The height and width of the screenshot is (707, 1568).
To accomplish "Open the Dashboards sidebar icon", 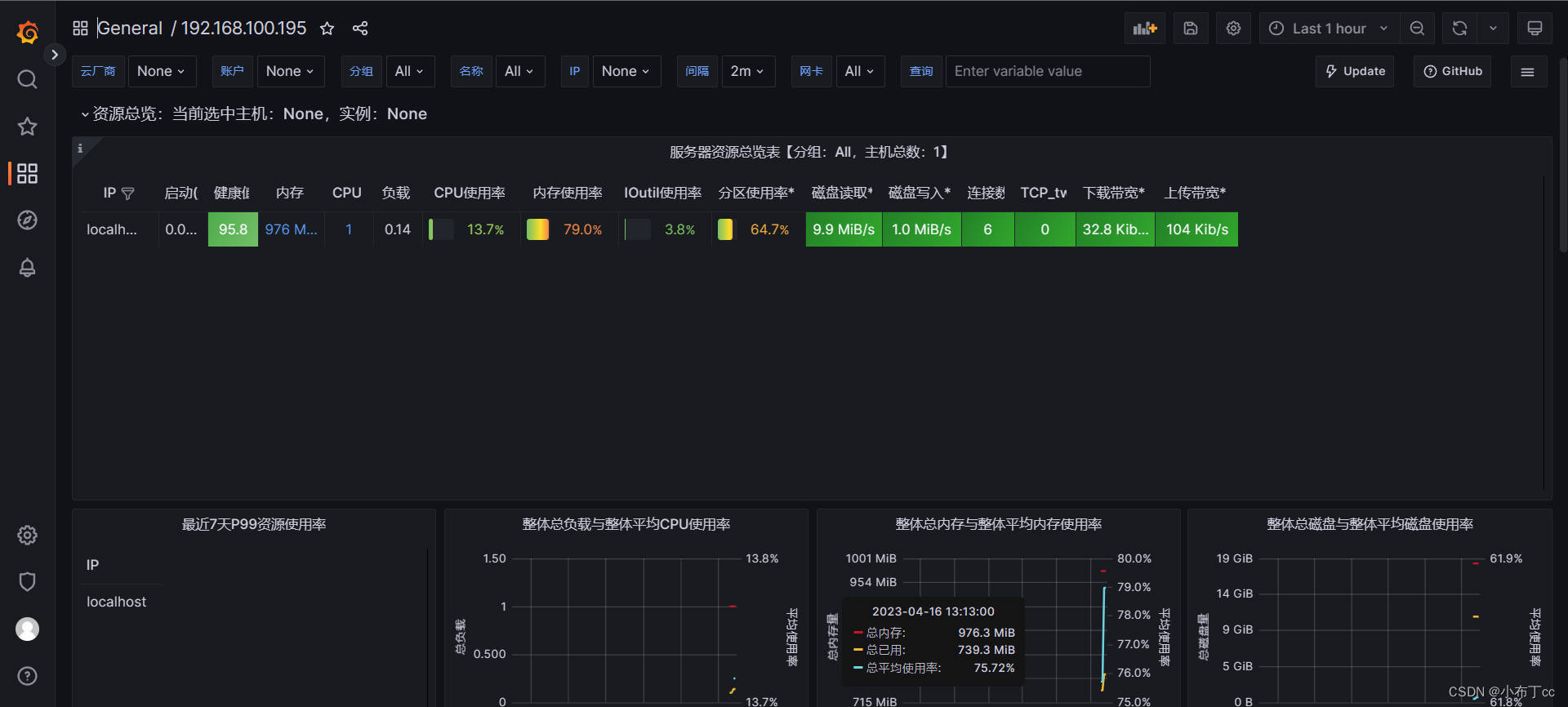I will click(x=27, y=173).
